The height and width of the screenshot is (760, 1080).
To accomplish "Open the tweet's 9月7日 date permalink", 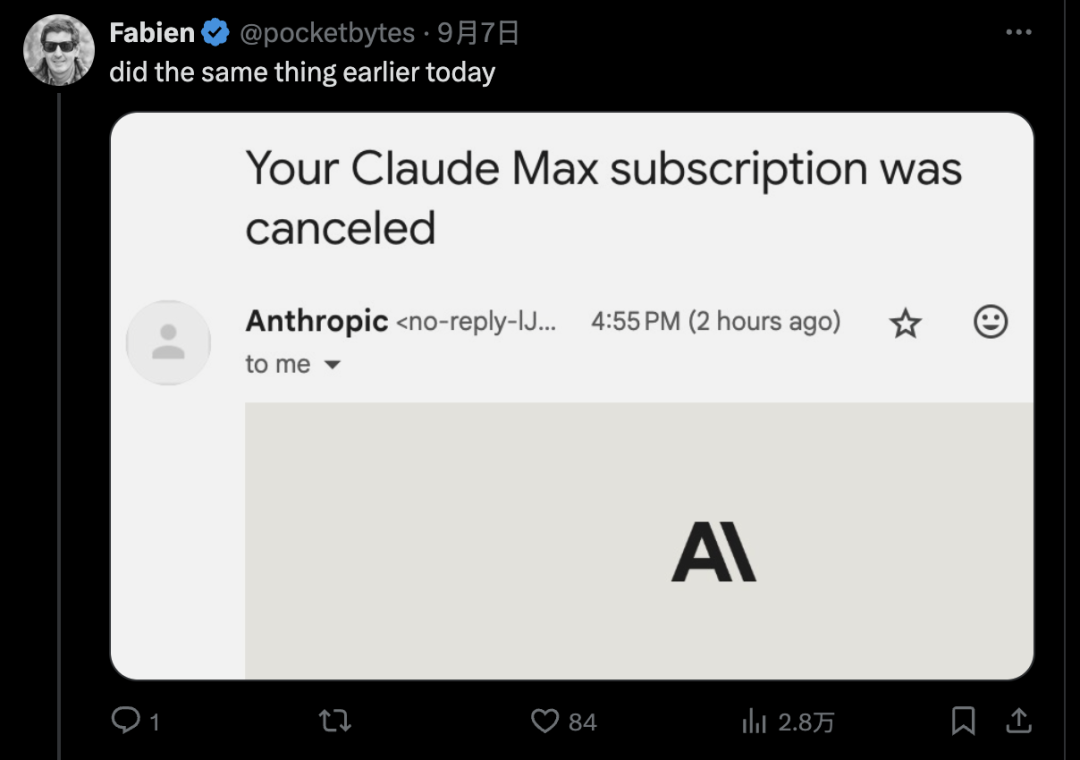I will pos(479,33).
